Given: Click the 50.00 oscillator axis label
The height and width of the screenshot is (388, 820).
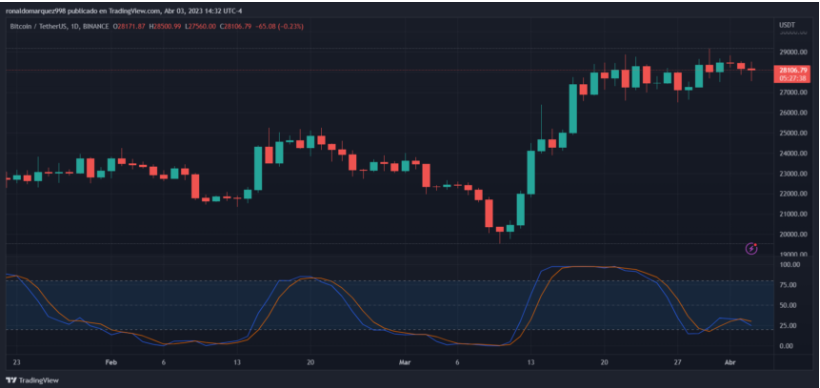Looking at the screenshot, I should (x=789, y=305).
